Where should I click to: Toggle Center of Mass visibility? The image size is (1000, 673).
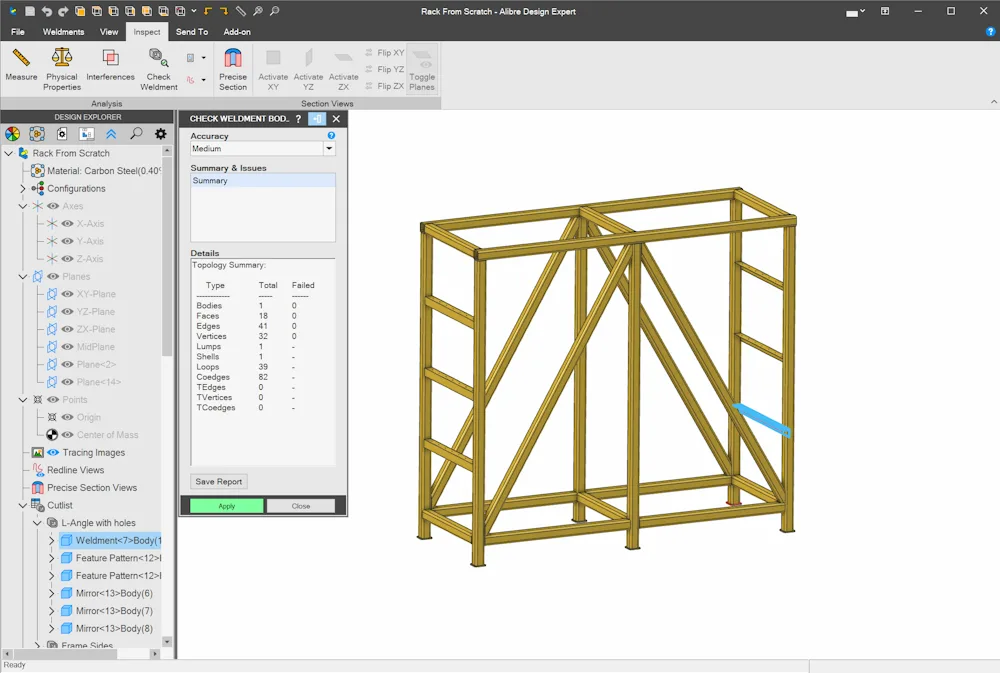67,435
